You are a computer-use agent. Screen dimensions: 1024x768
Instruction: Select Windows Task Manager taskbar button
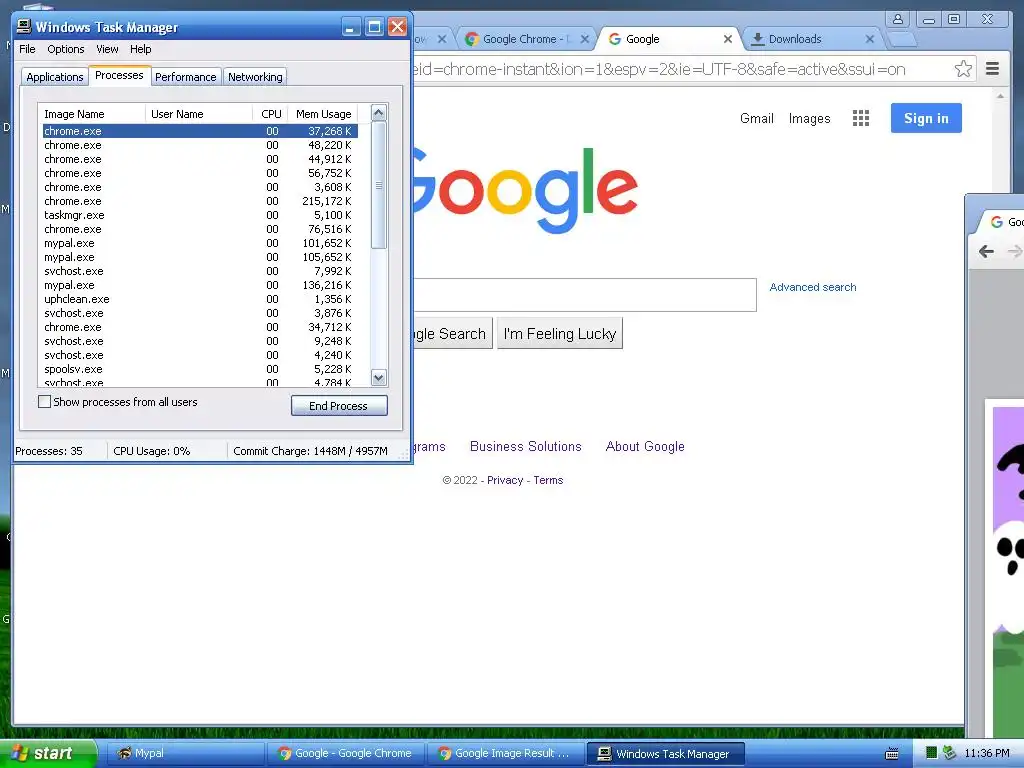pyautogui.click(x=666, y=753)
